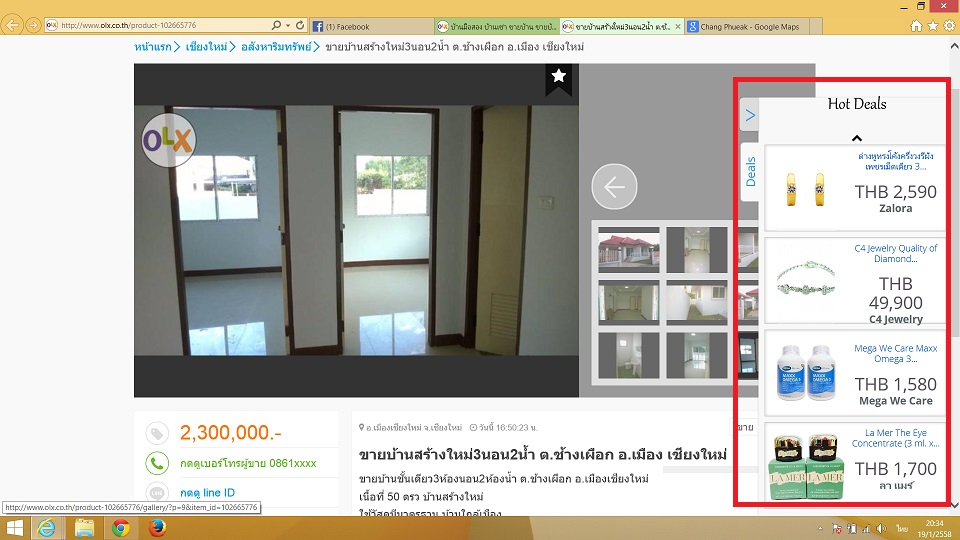Click the green phone icon
The width and height of the screenshot is (960, 540).
(x=157, y=463)
